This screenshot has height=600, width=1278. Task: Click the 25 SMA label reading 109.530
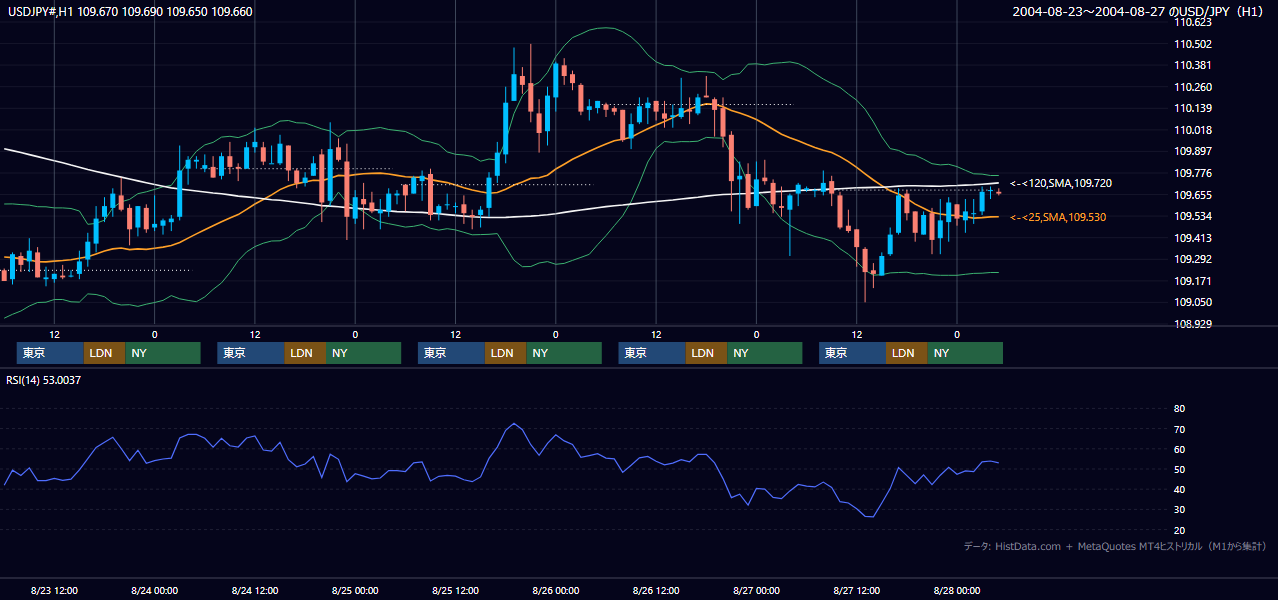(x=1057, y=217)
